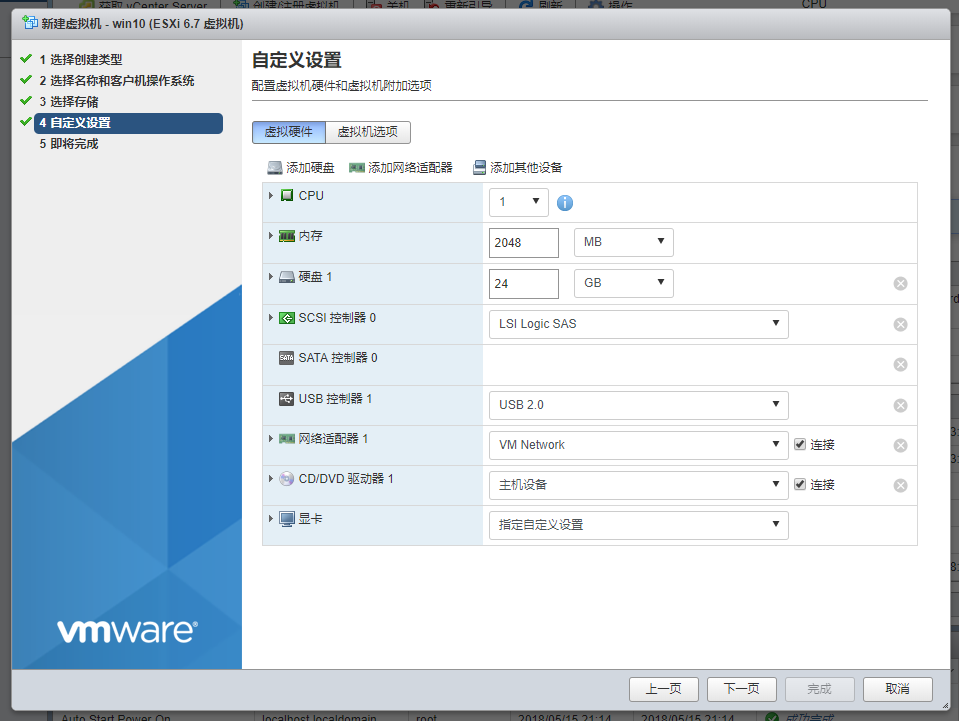959x721 pixels.
Task: Click the 添加网络适配器 link
Action: (401, 168)
